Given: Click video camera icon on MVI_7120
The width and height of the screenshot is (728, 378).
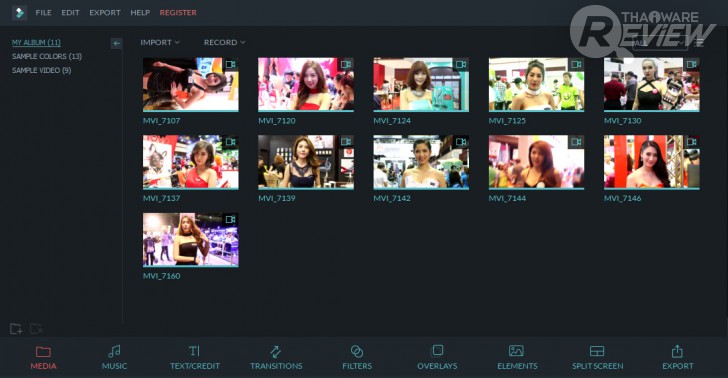Looking at the screenshot, I should pos(345,64).
